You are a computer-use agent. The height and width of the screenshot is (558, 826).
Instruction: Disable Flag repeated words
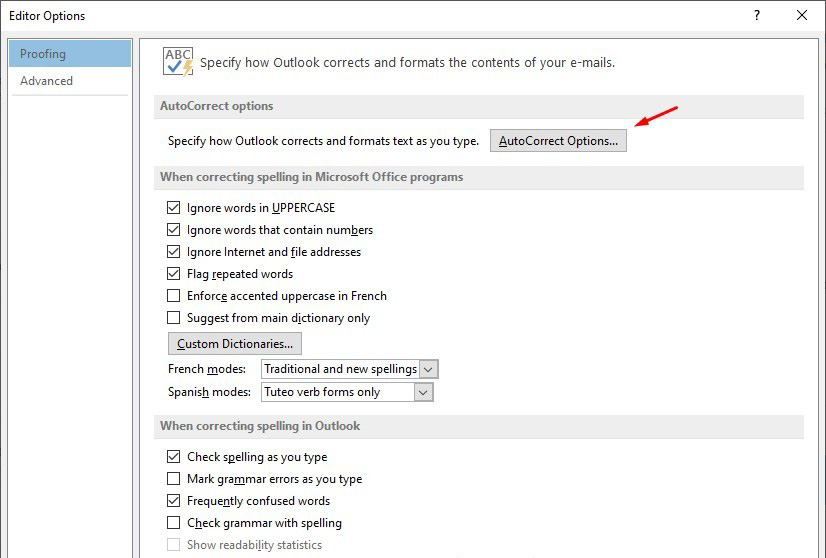pos(174,274)
